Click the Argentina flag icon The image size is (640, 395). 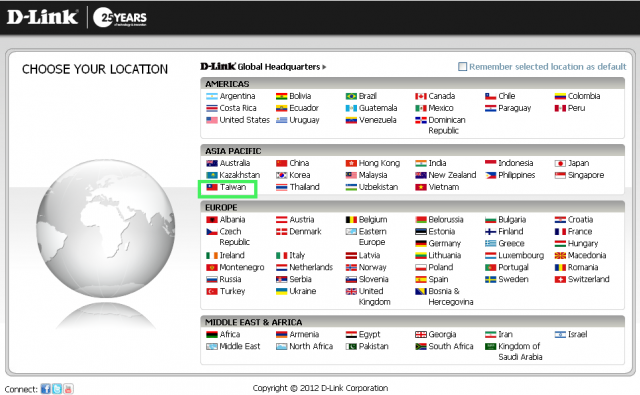tap(211, 96)
